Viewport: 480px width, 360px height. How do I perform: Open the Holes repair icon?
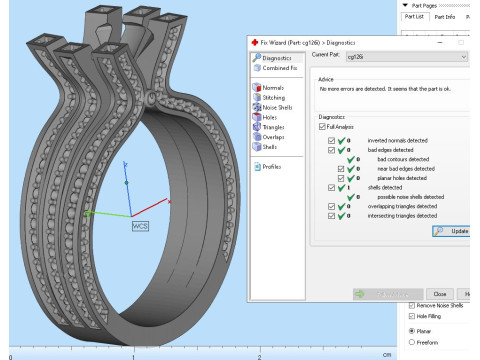pyautogui.click(x=257, y=117)
